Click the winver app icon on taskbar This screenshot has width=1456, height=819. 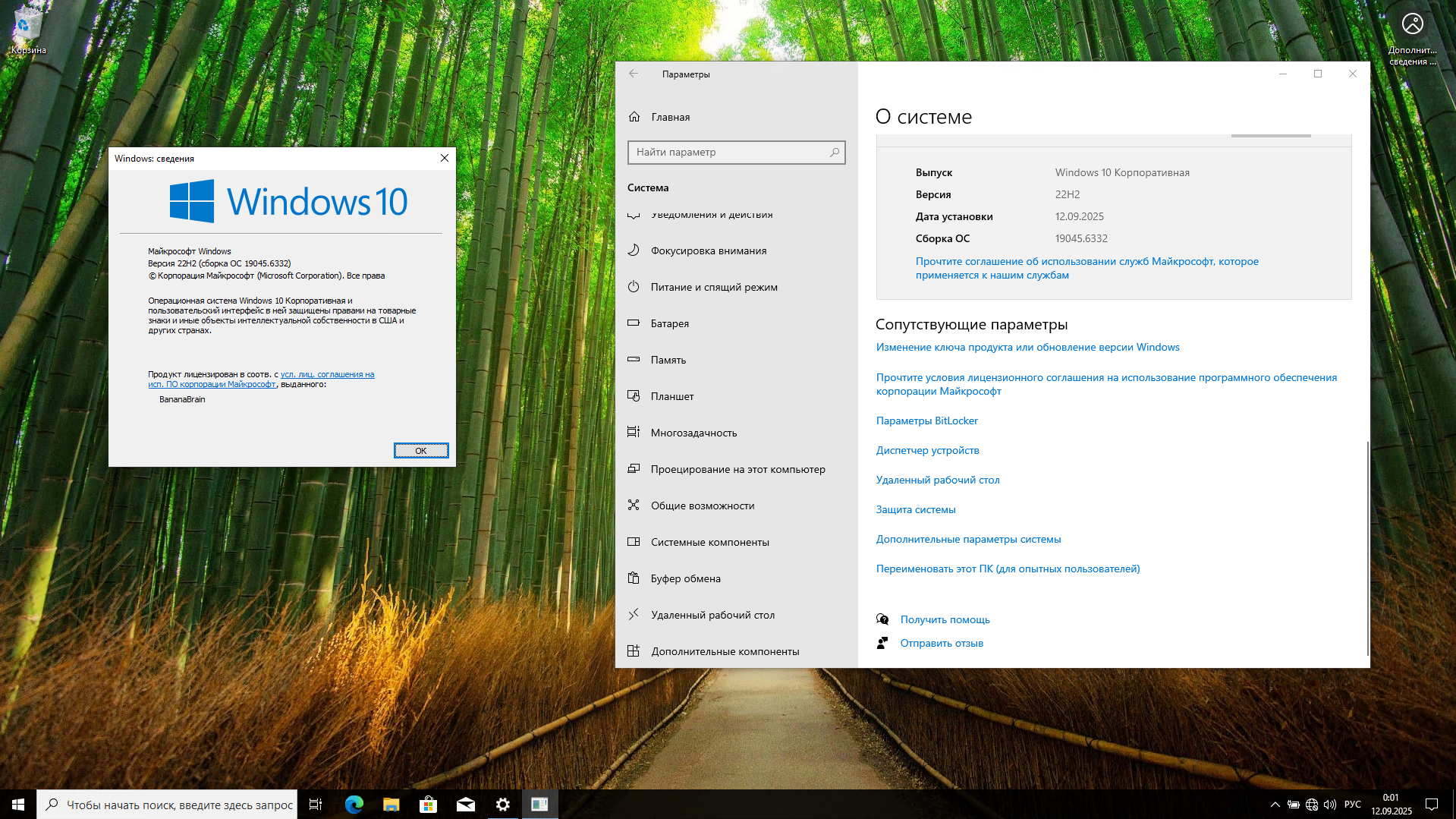(539, 805)
